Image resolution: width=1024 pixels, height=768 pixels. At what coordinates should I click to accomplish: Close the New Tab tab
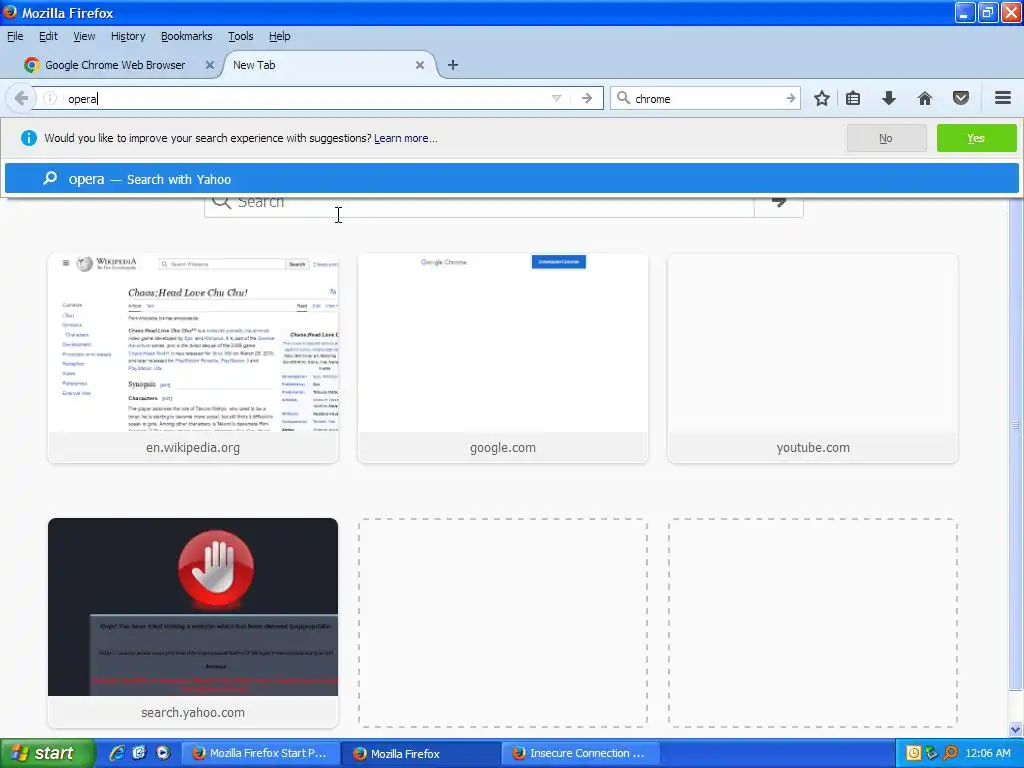pyautogui.click(x=420, y=65)
